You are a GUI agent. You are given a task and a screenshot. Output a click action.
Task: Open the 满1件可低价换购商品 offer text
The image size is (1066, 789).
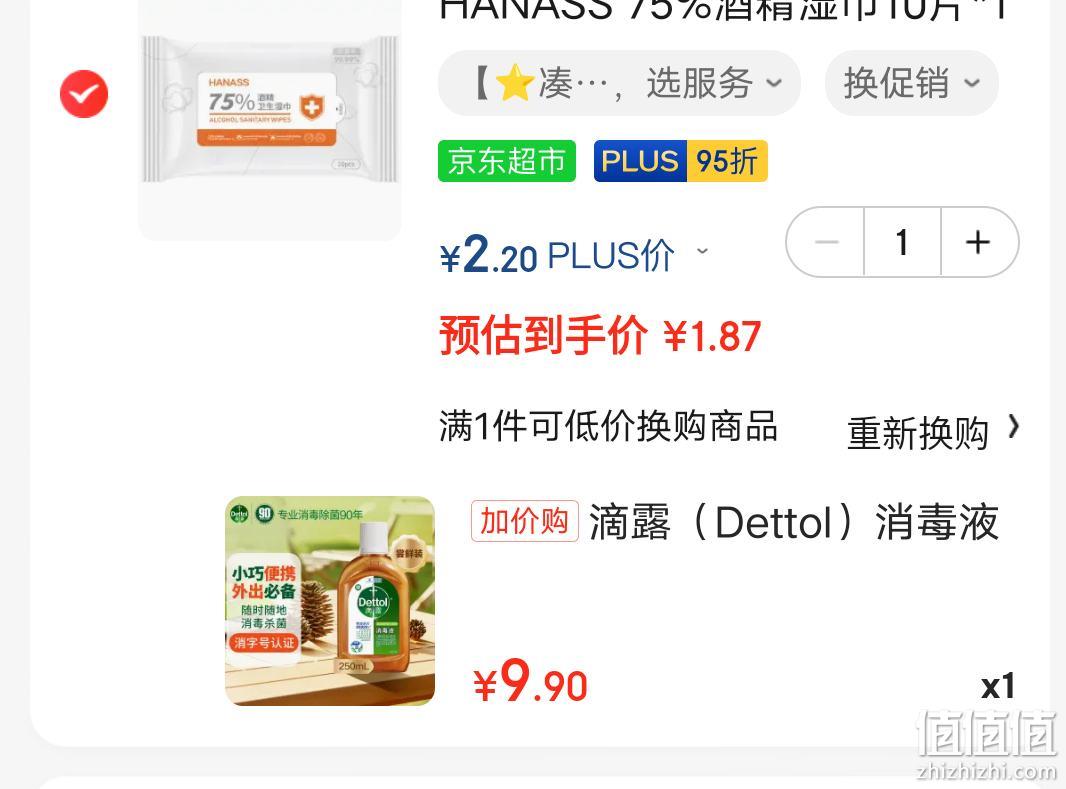pos(608,427)
